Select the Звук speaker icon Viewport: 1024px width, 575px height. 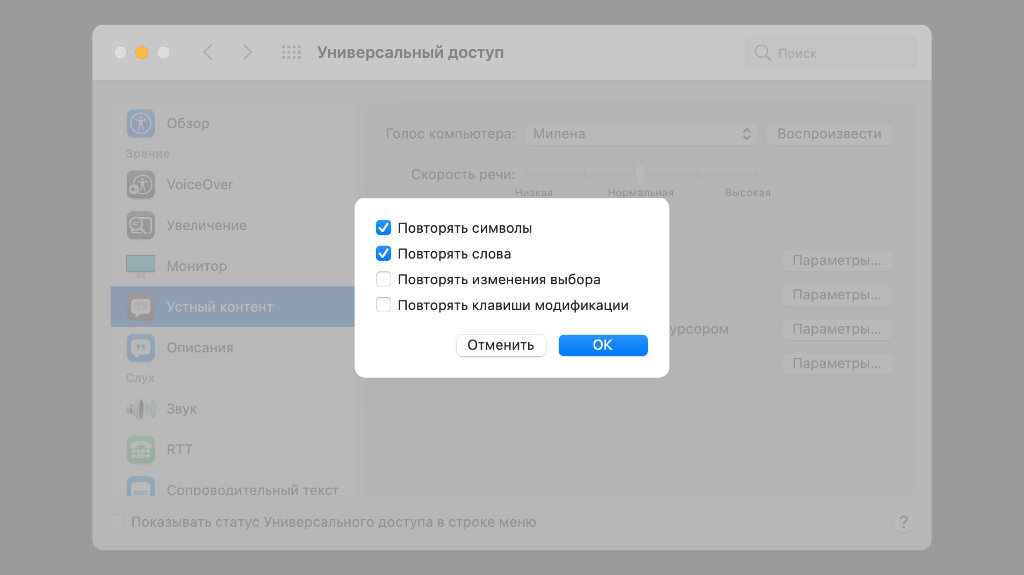click(x=140, y=409)
